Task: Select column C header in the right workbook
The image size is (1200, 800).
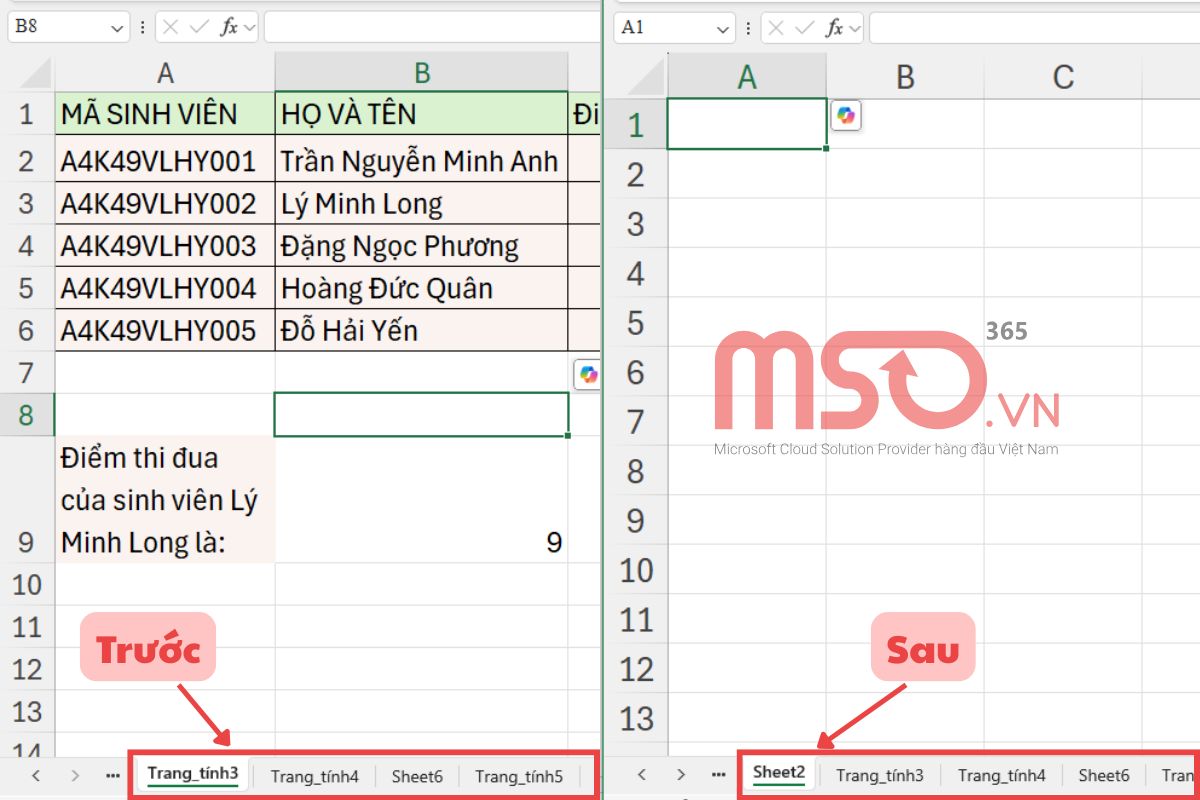Action: point(1063,76)
